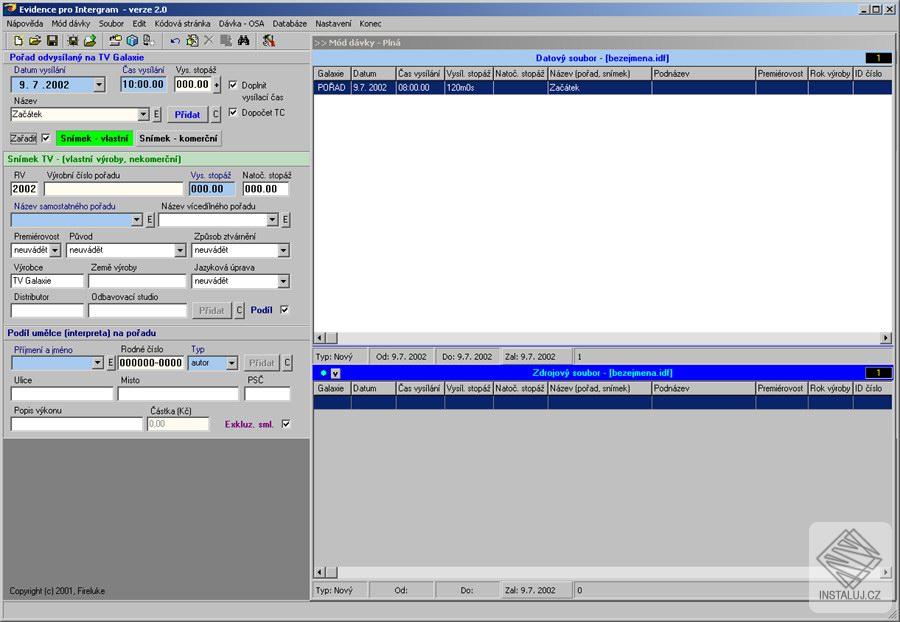Uncheck the Dopočet TC checkbox
900x622 pixels.
(233, 112)
